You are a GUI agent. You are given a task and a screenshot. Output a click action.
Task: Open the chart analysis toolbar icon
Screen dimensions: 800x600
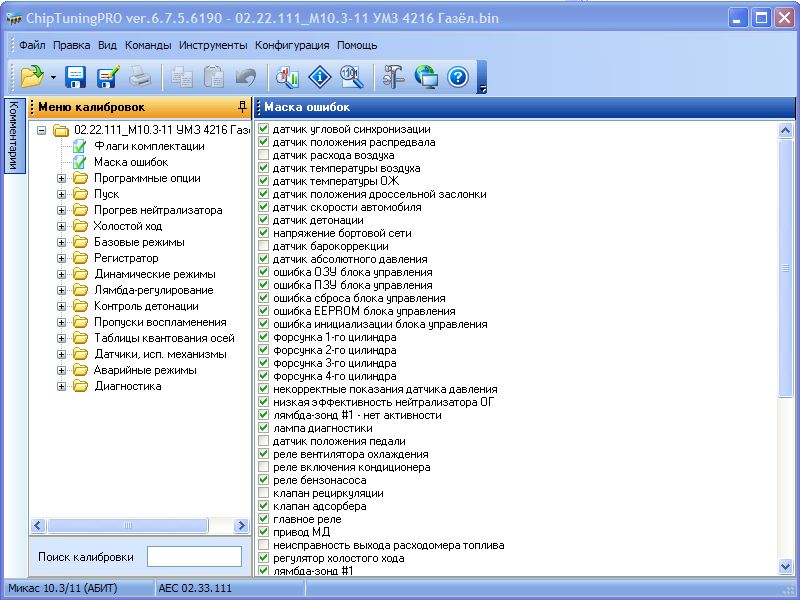coord(288,77)
